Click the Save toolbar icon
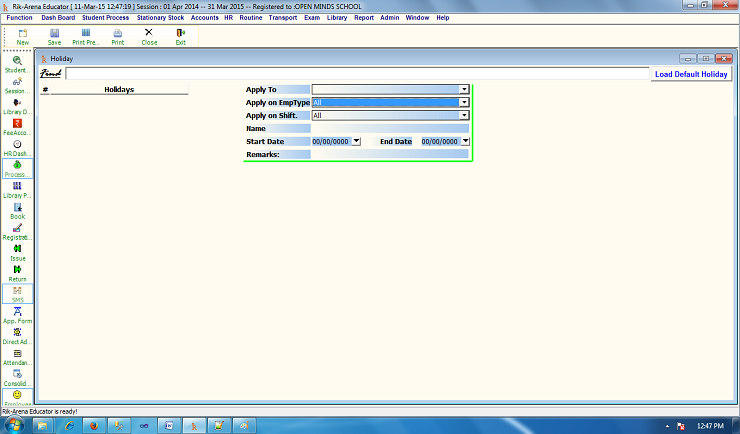The height and width of the screenshot is (434, 740). point(54,36)
